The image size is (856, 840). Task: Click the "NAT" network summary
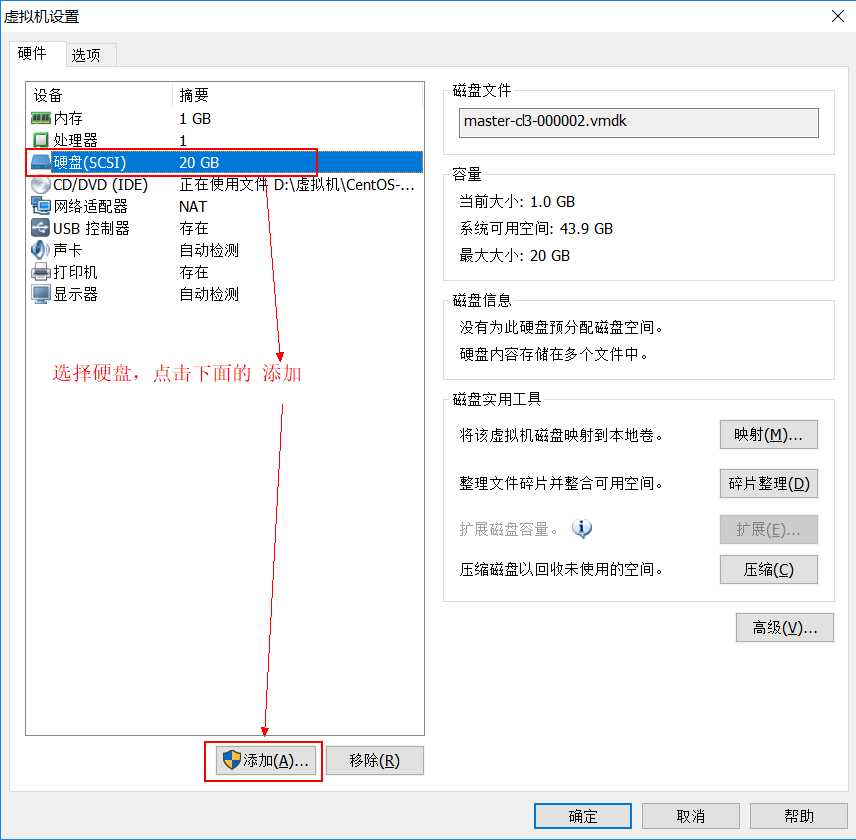(193, 206)
